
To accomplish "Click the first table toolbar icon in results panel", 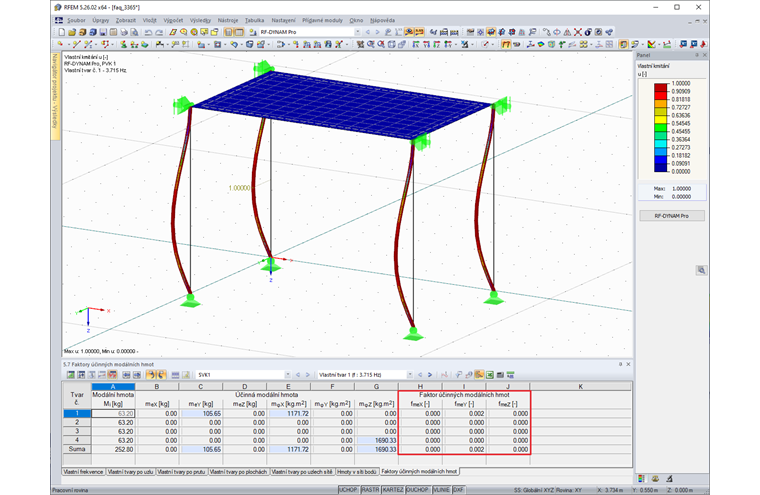I will 70,375.
